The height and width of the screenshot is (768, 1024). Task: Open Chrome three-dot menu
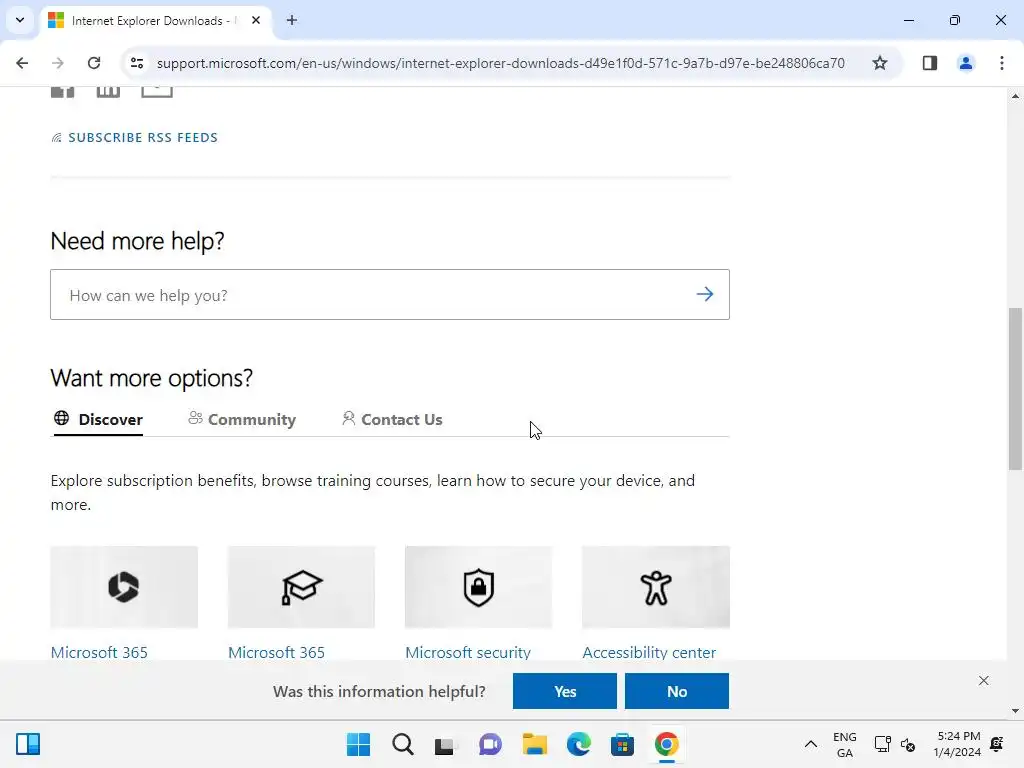pyautogui.click(x=1002, y=63)
